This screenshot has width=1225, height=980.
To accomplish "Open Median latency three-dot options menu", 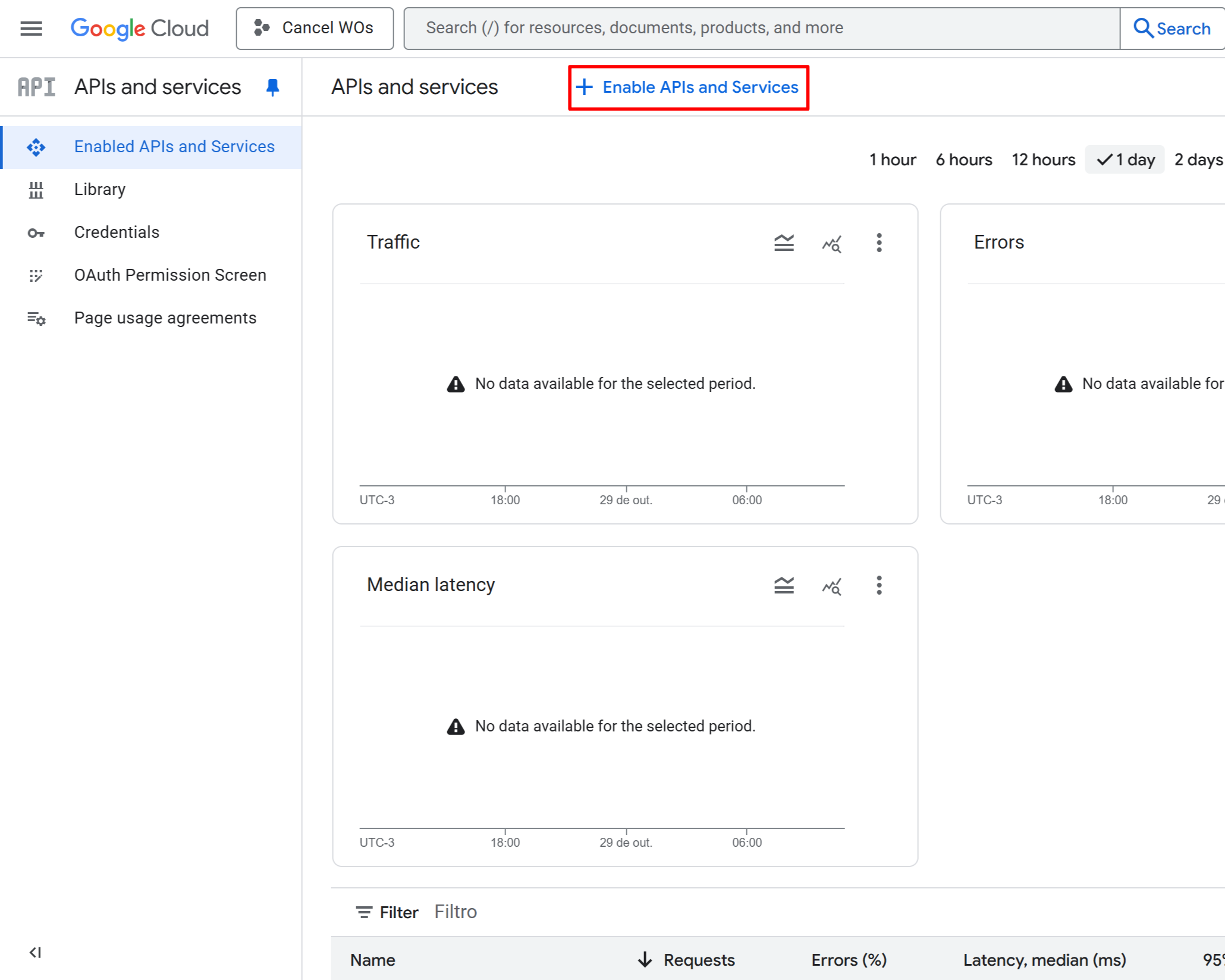I will point(878,585).
